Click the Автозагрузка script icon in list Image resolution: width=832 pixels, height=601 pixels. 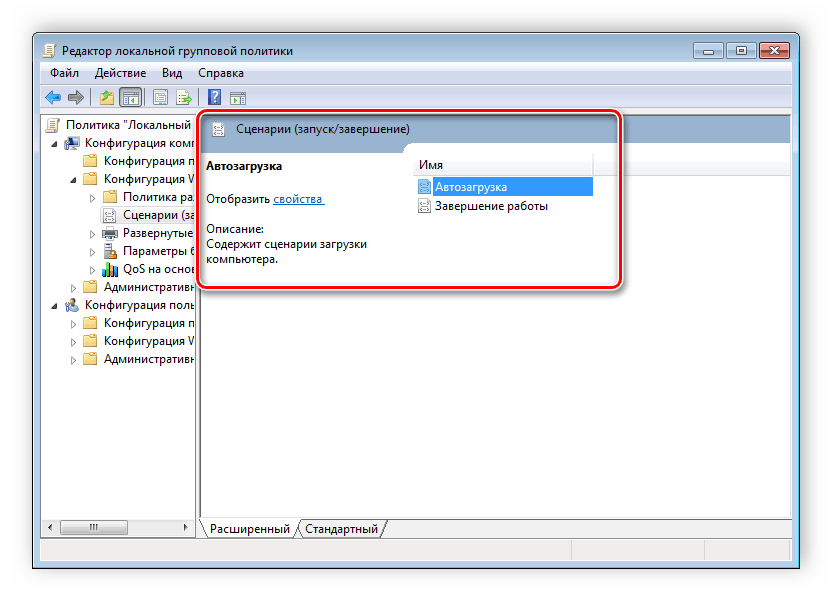tap(424, 187)
